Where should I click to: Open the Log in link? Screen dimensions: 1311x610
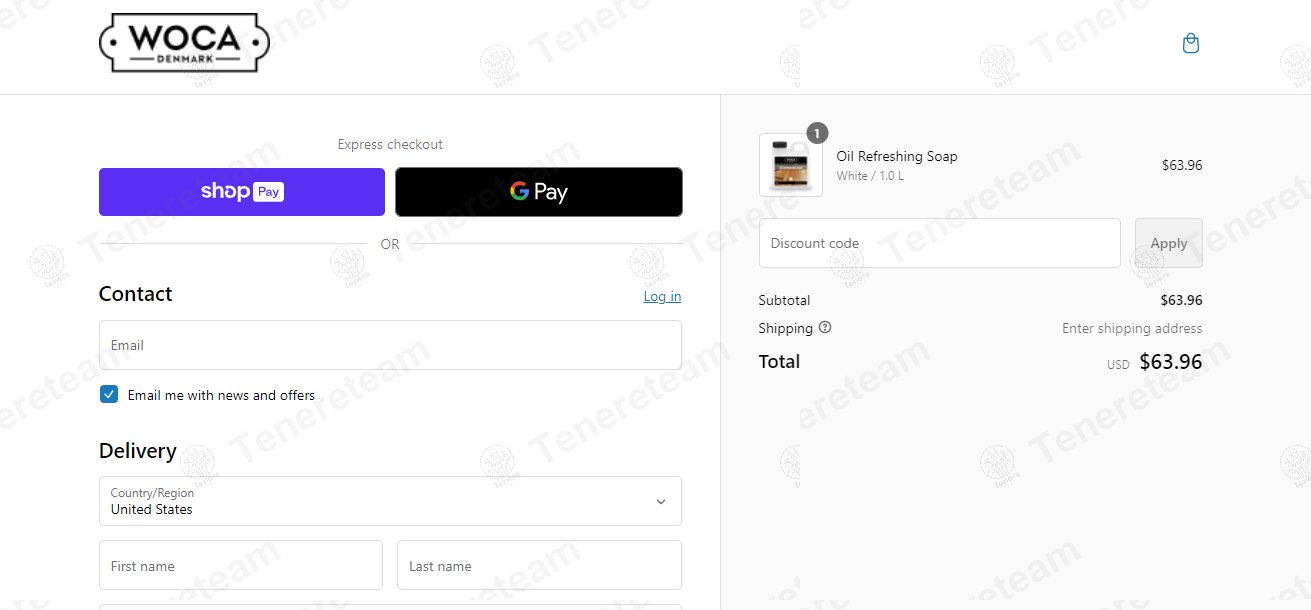tap(662, 296)
